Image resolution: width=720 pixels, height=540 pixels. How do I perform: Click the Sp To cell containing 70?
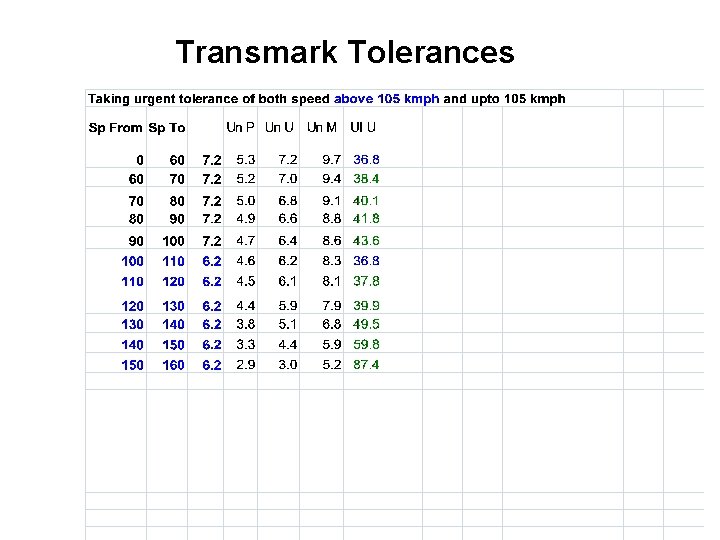tap(177, 179)
